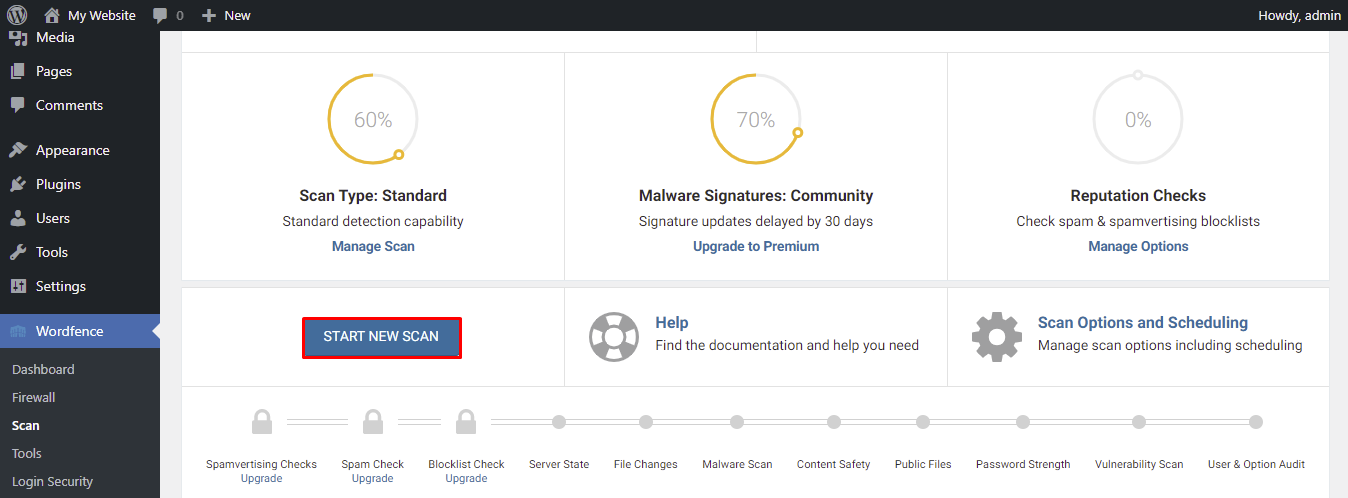Click the Users person icon

tap(18, 218)
